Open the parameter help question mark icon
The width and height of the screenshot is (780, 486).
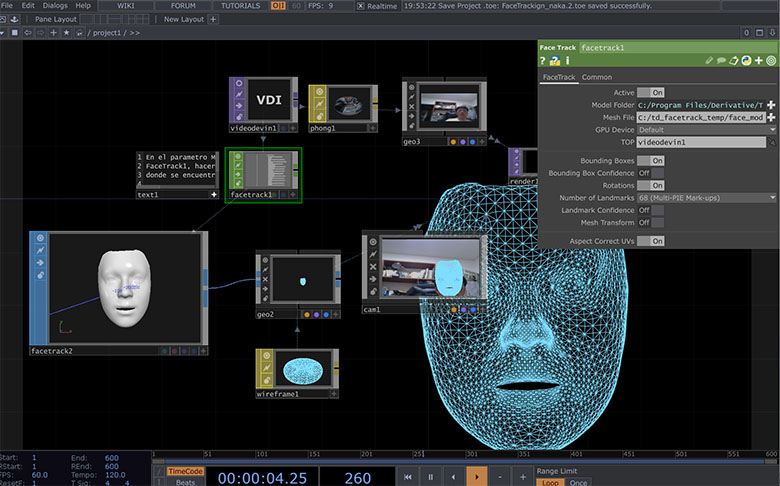point(543,61)
